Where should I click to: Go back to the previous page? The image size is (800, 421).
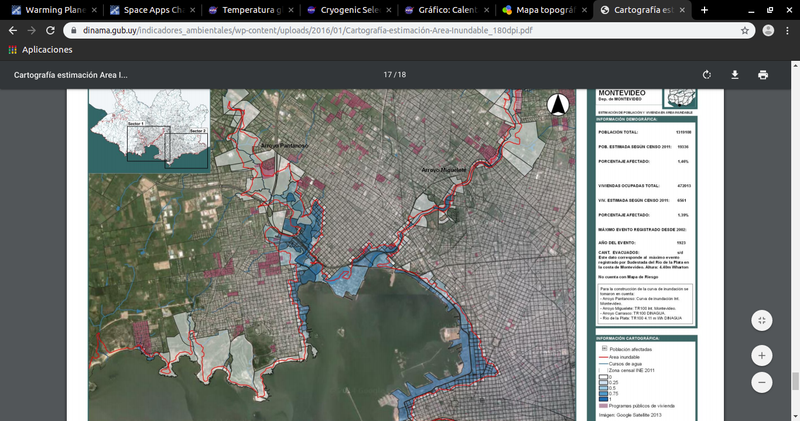[12, 31]
